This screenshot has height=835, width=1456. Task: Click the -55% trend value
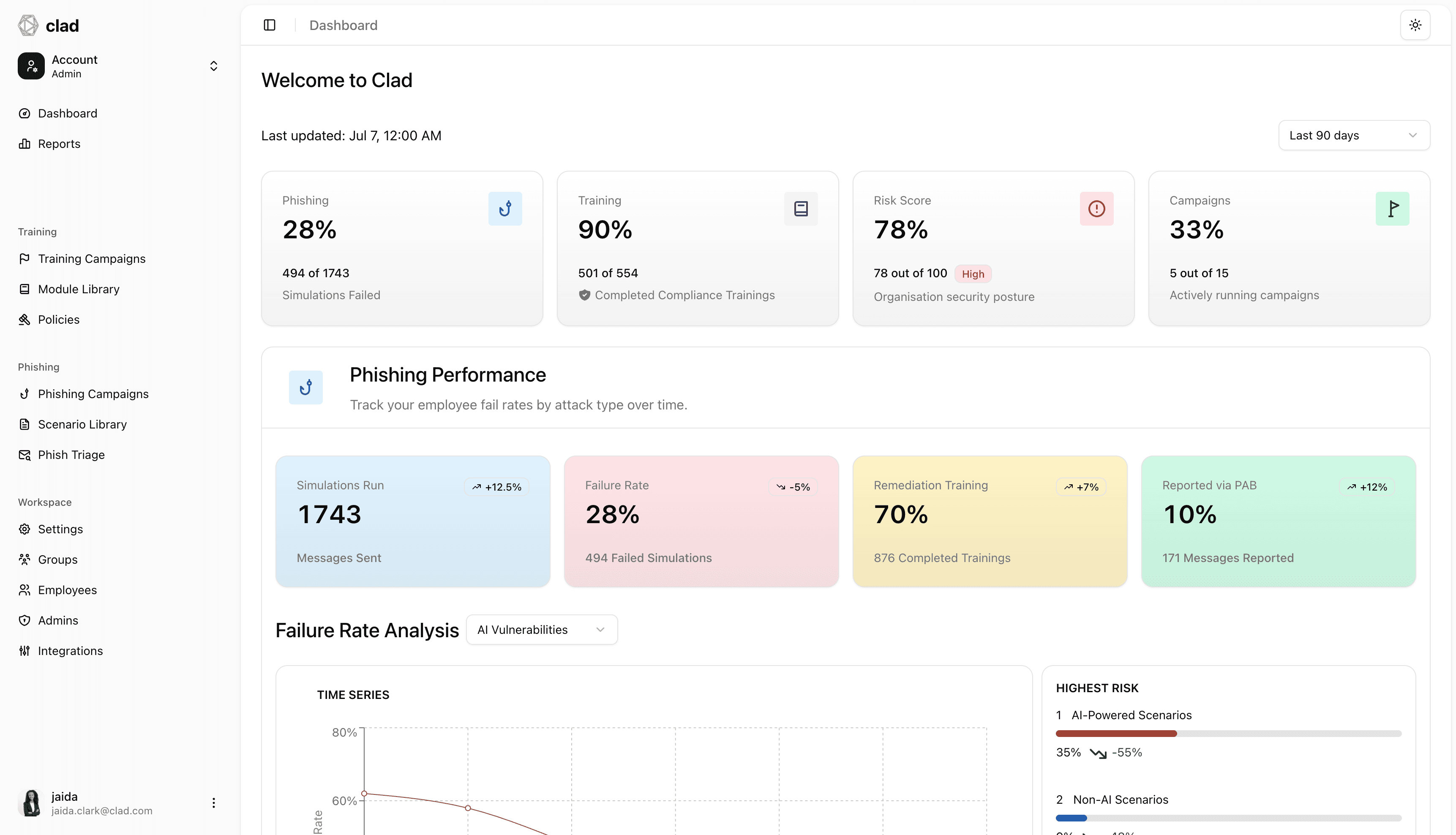pos(1127,753)
